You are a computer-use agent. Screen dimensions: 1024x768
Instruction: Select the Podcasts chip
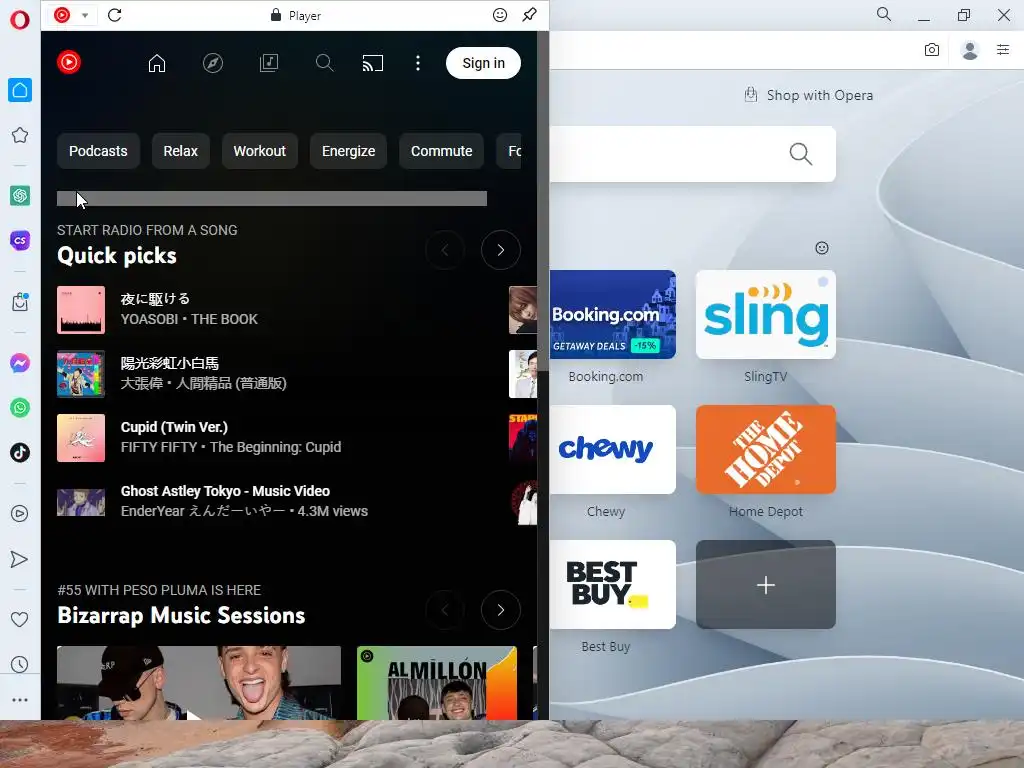coord(99,151)
